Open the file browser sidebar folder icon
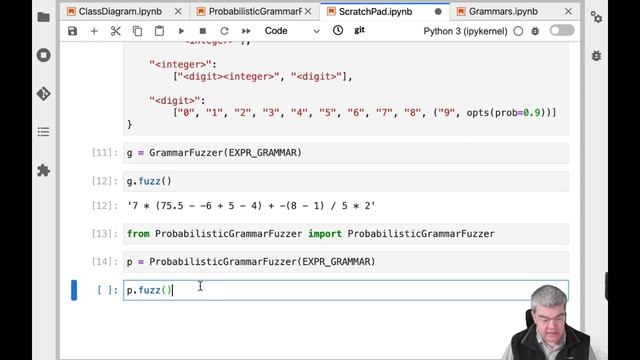 [43, 17]
